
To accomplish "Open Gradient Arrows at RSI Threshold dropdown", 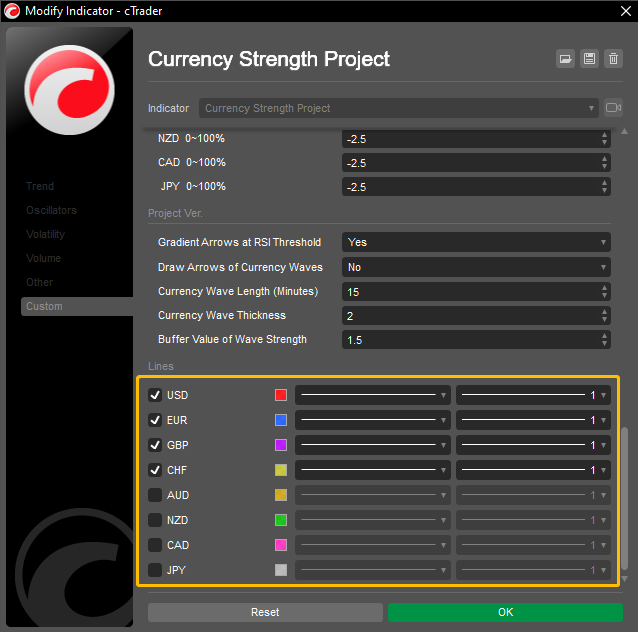I will tap(476, 243).
